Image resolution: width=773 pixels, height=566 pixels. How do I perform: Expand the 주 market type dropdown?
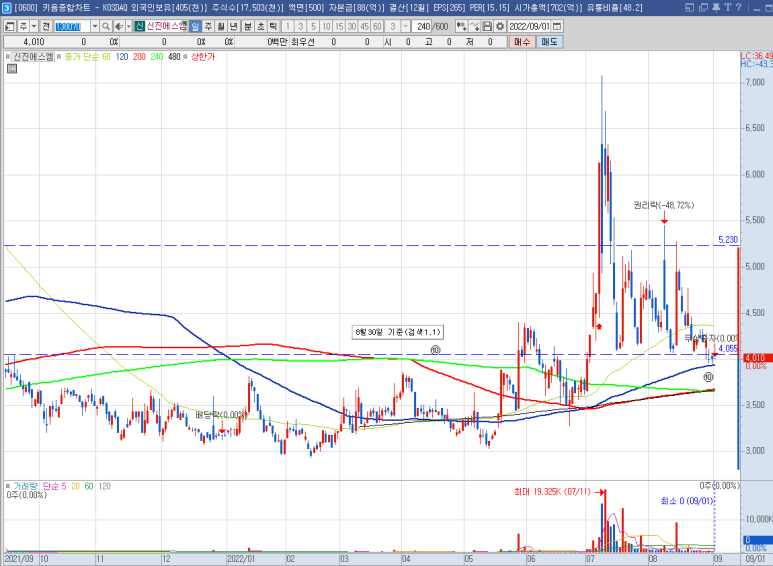34,27
